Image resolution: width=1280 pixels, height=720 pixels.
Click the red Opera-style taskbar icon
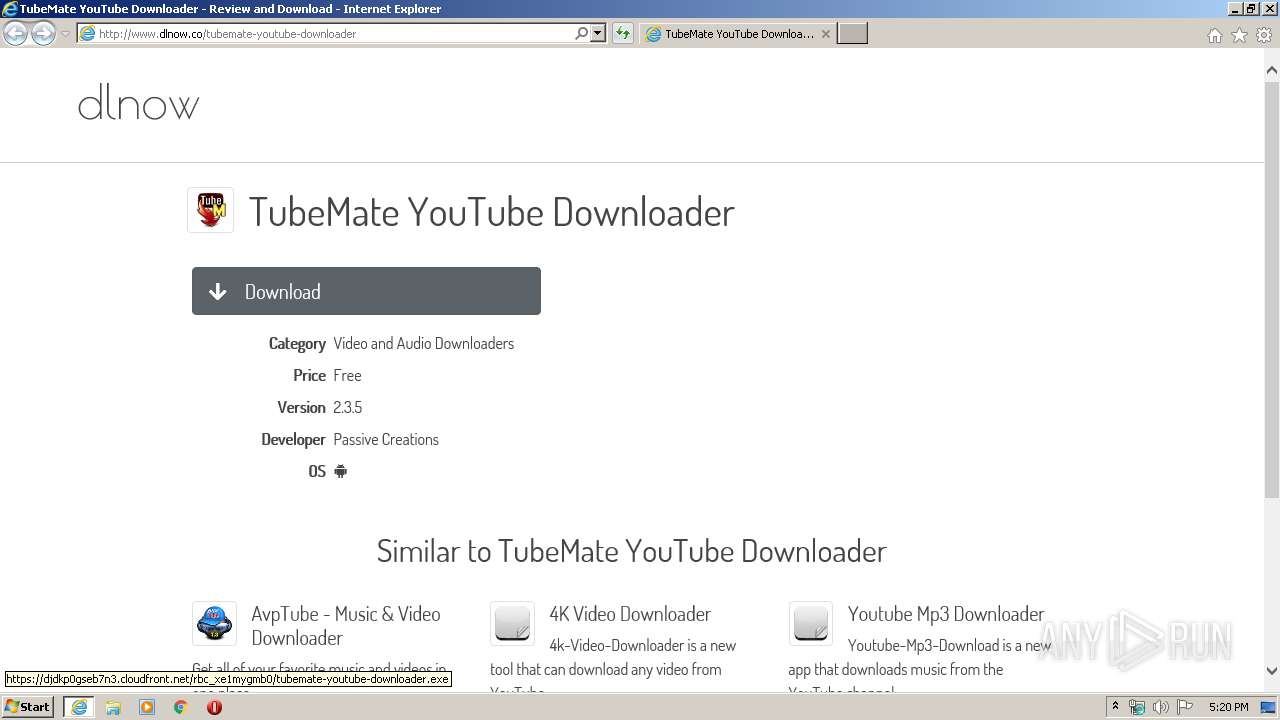(x=214, y=707)
